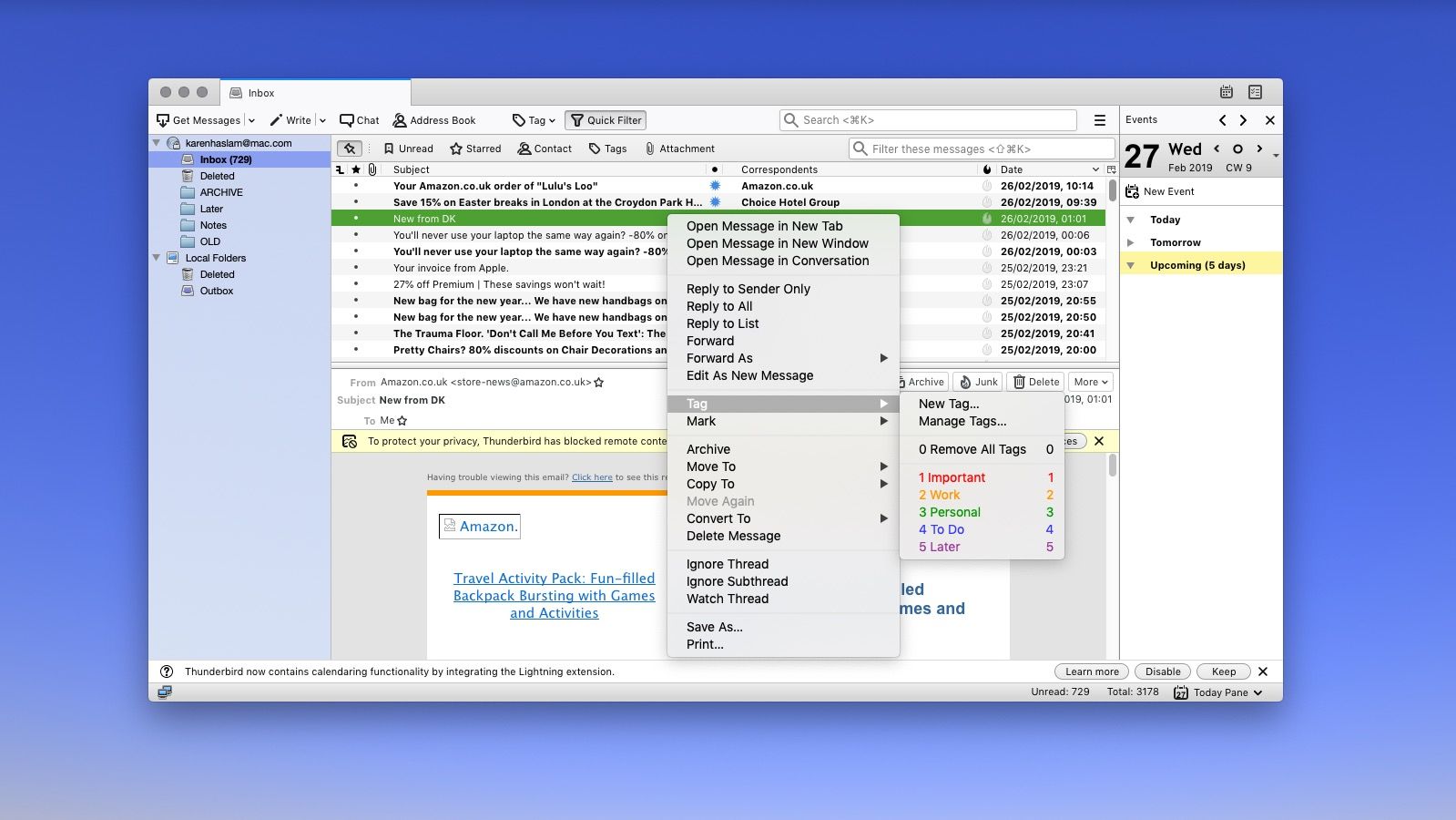The width and height of the screenshot is (1456, 820).
Task: Collapse the Today section
Action: point(1131,220)
